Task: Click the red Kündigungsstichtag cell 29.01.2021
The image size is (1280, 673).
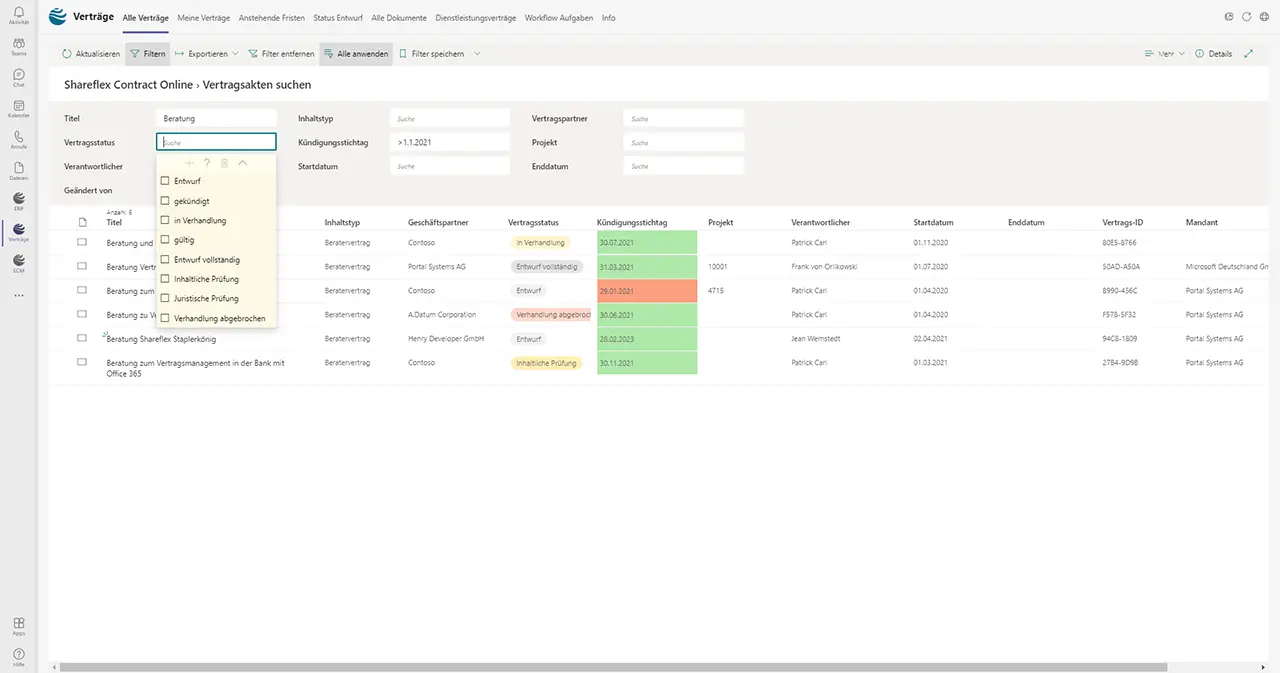Action: pos(646,291)
